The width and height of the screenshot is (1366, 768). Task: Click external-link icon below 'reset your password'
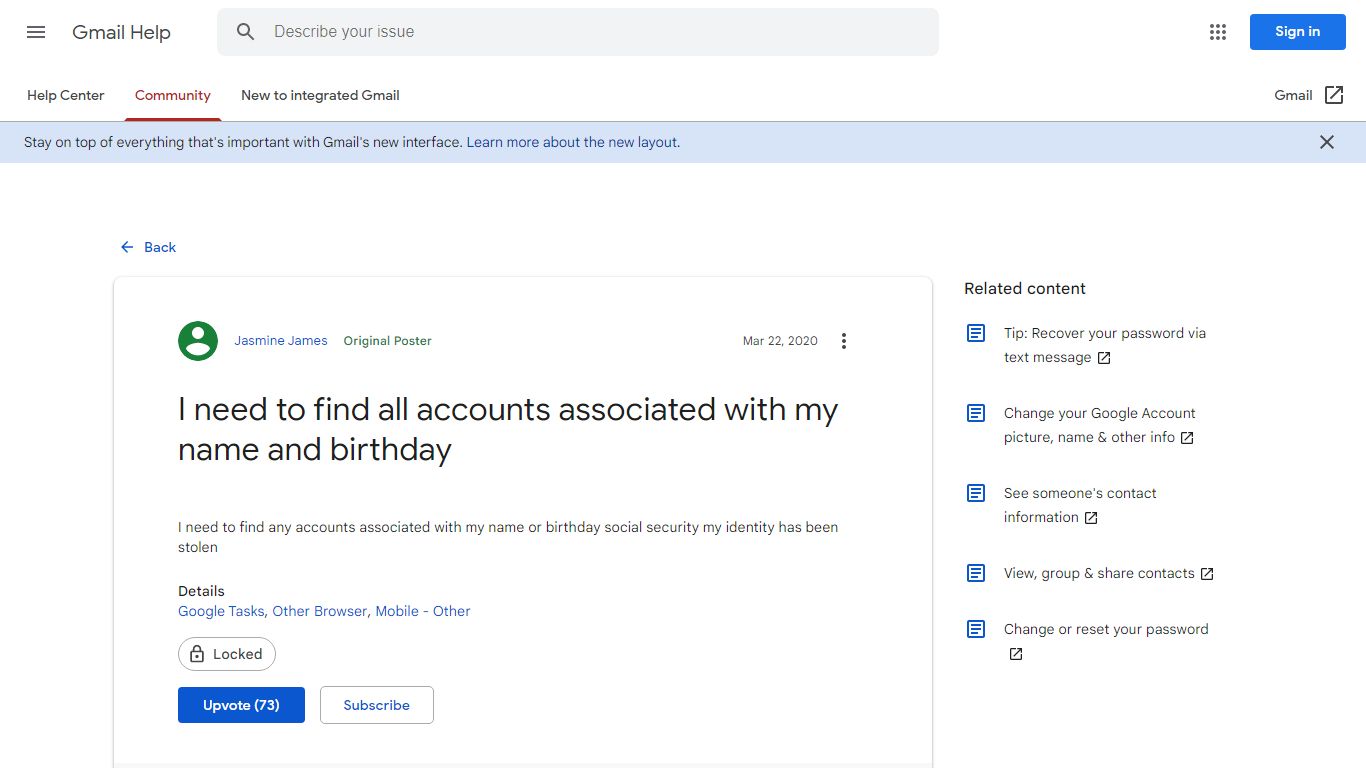pos(1016,654)
